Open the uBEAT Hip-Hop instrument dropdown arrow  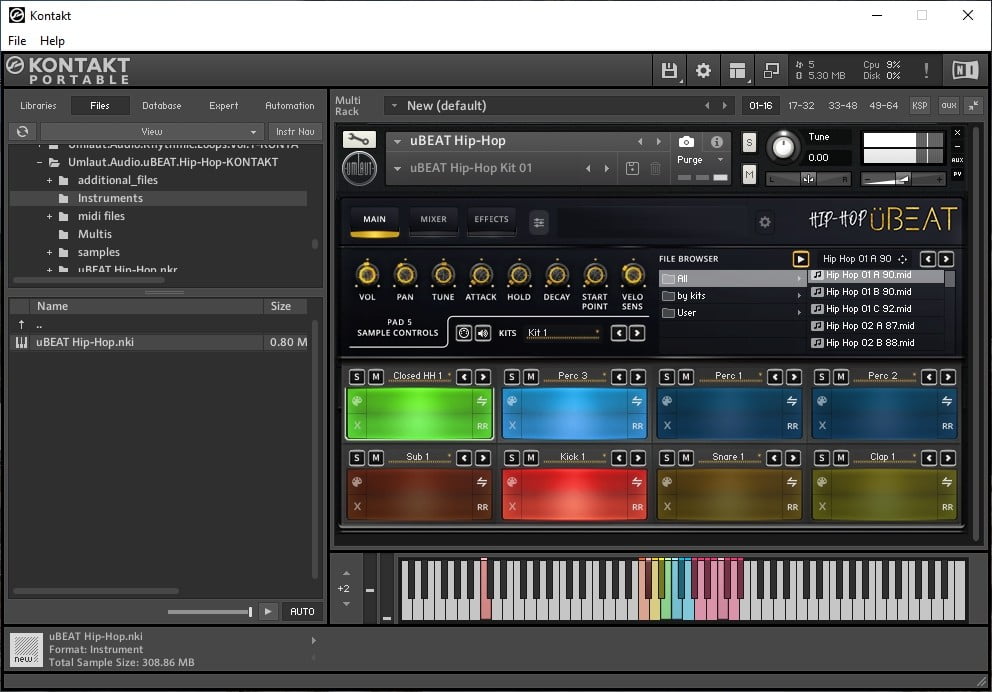point(397,142)
